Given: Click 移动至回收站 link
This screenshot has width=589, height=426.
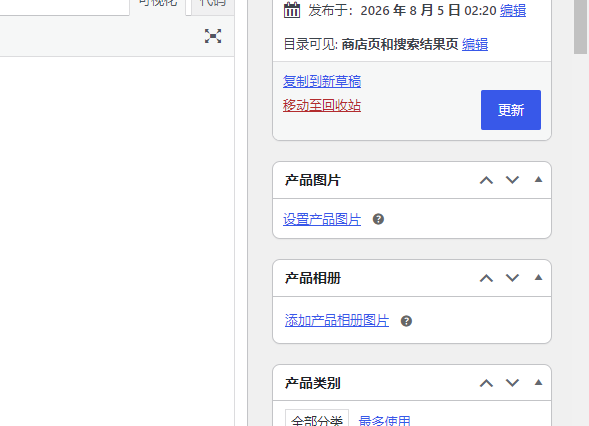Looking at the screenshot, I should 322,106.
